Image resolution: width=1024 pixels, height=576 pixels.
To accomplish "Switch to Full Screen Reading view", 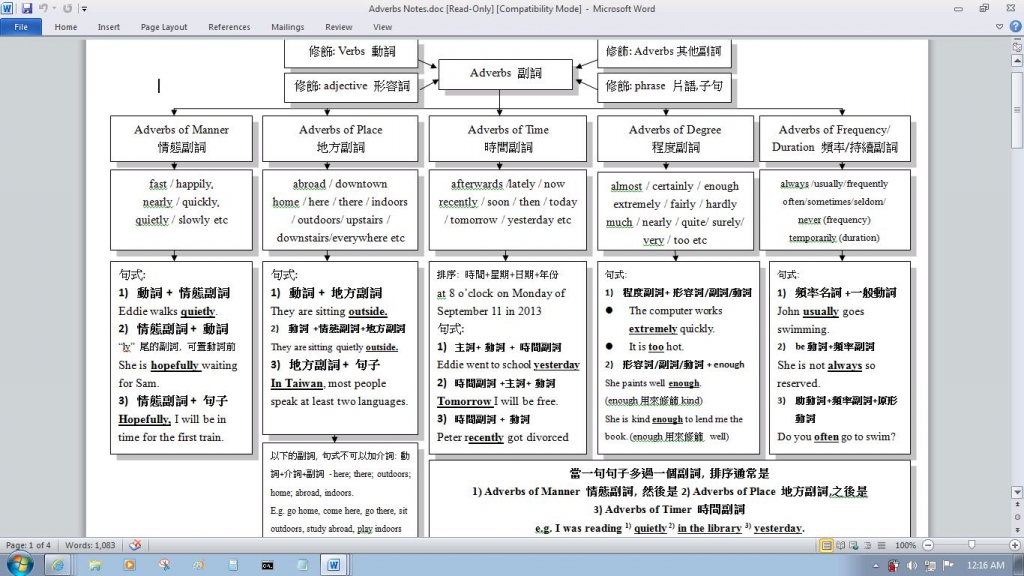I will 842,545.
